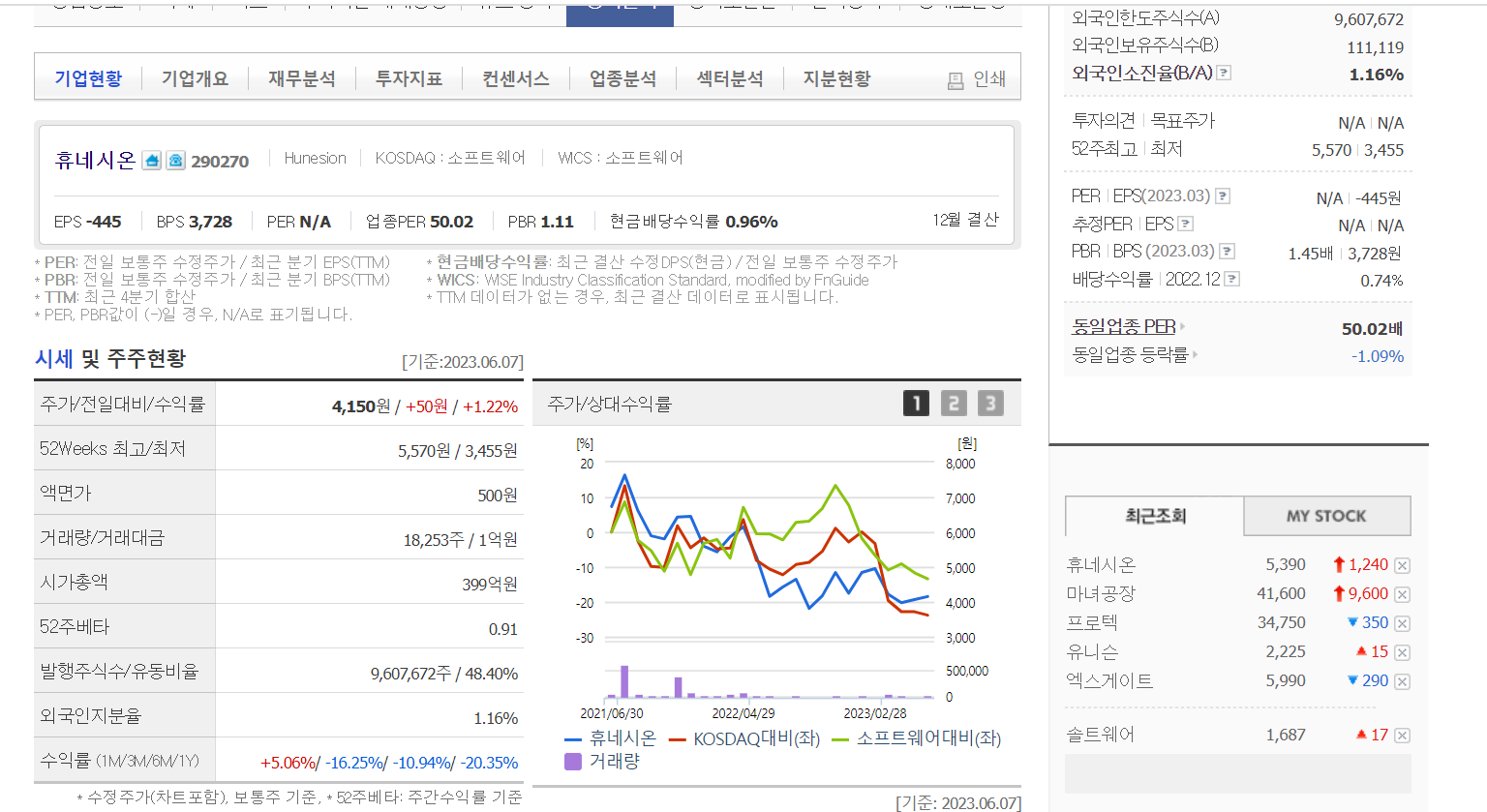The height and width of the screenshot is (812, 1487).
Task: Remove 솔트웨어 from recent list
Action: tap(1402, 736)
